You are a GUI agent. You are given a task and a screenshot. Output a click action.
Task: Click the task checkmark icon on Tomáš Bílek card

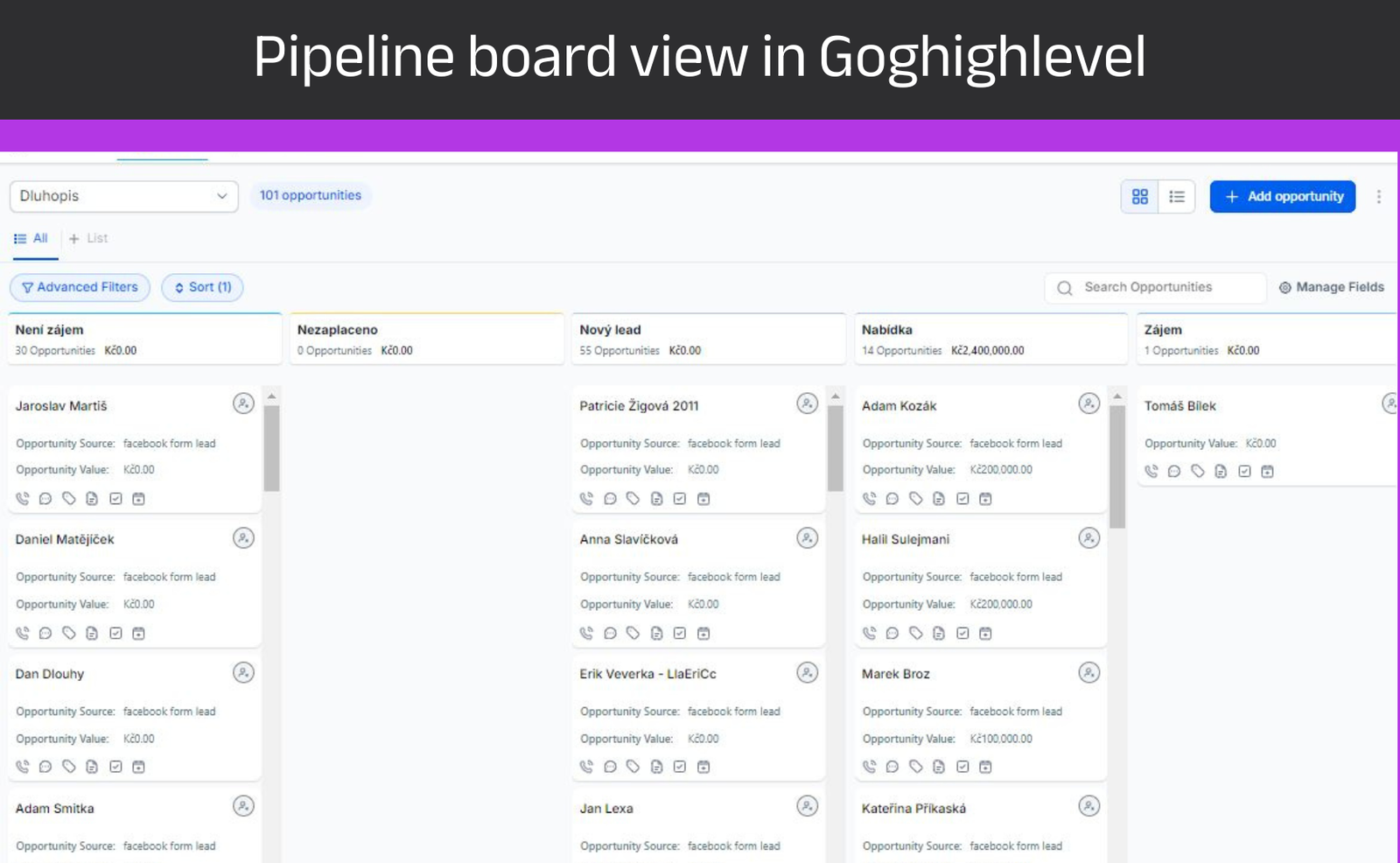pos(1244,472)
